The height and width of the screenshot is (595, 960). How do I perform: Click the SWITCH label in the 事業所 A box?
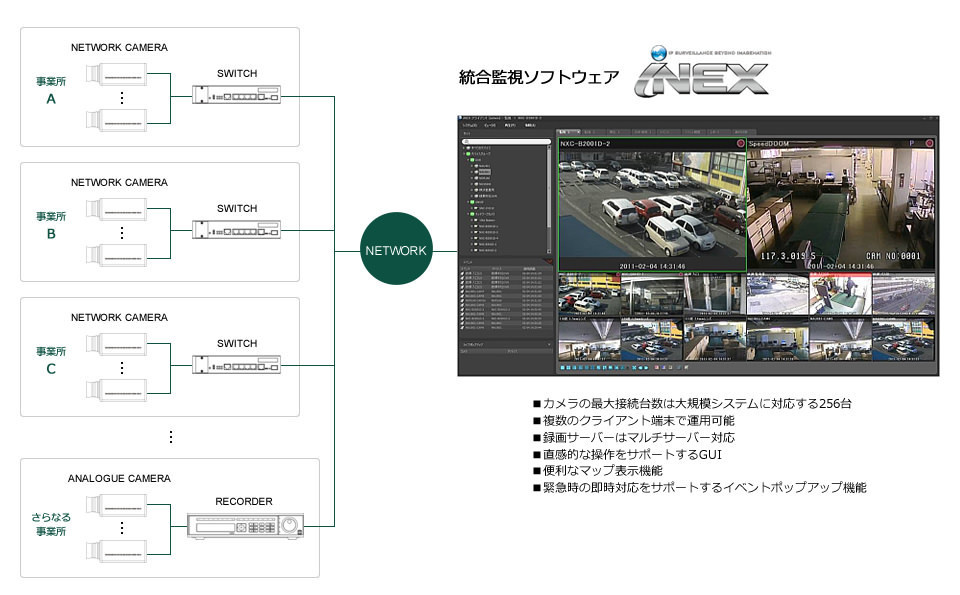[237, 73]
